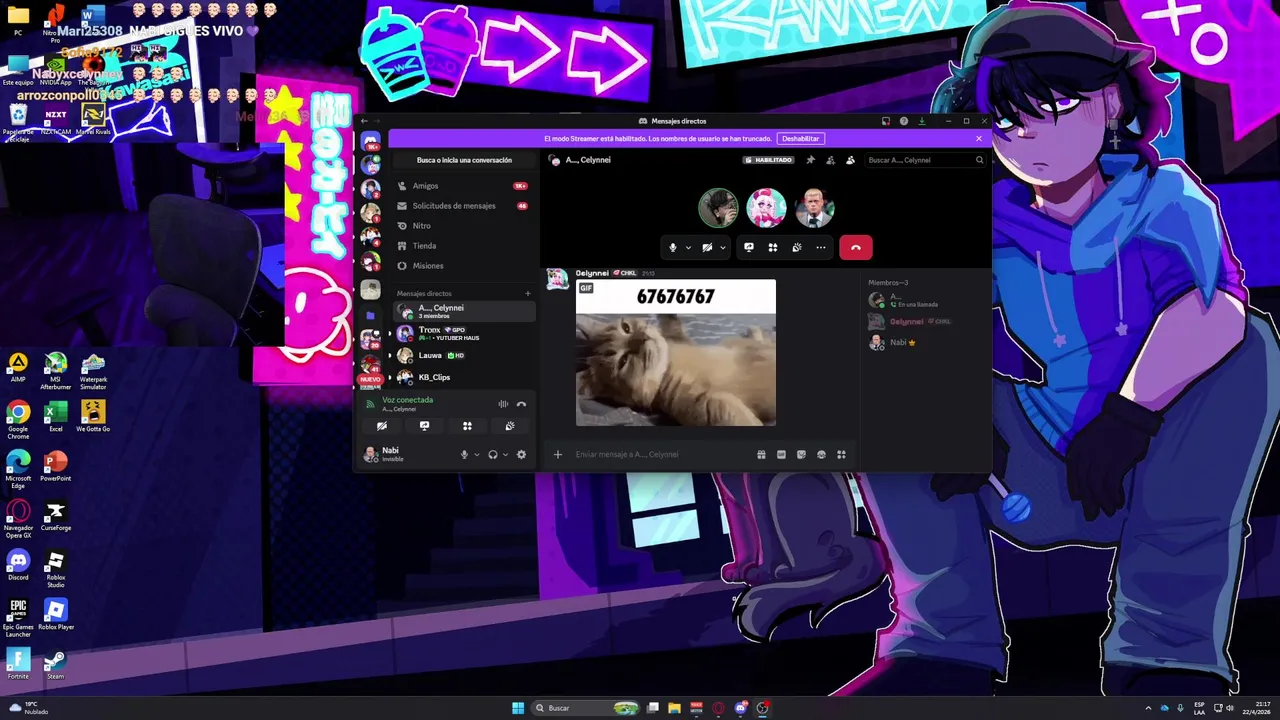
Task: Open sticker picker in message bar
Action: pos(801,454)
